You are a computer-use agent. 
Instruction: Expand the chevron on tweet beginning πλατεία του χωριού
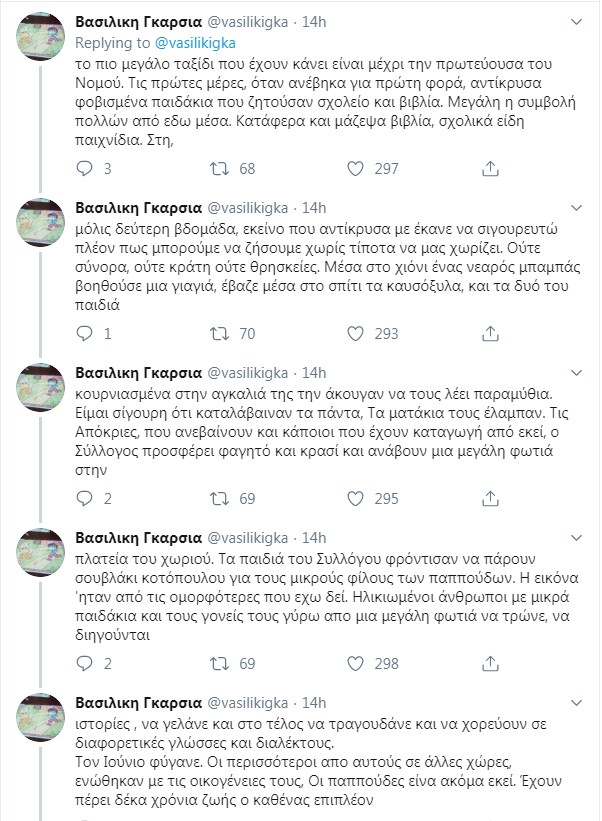(576, 538)
